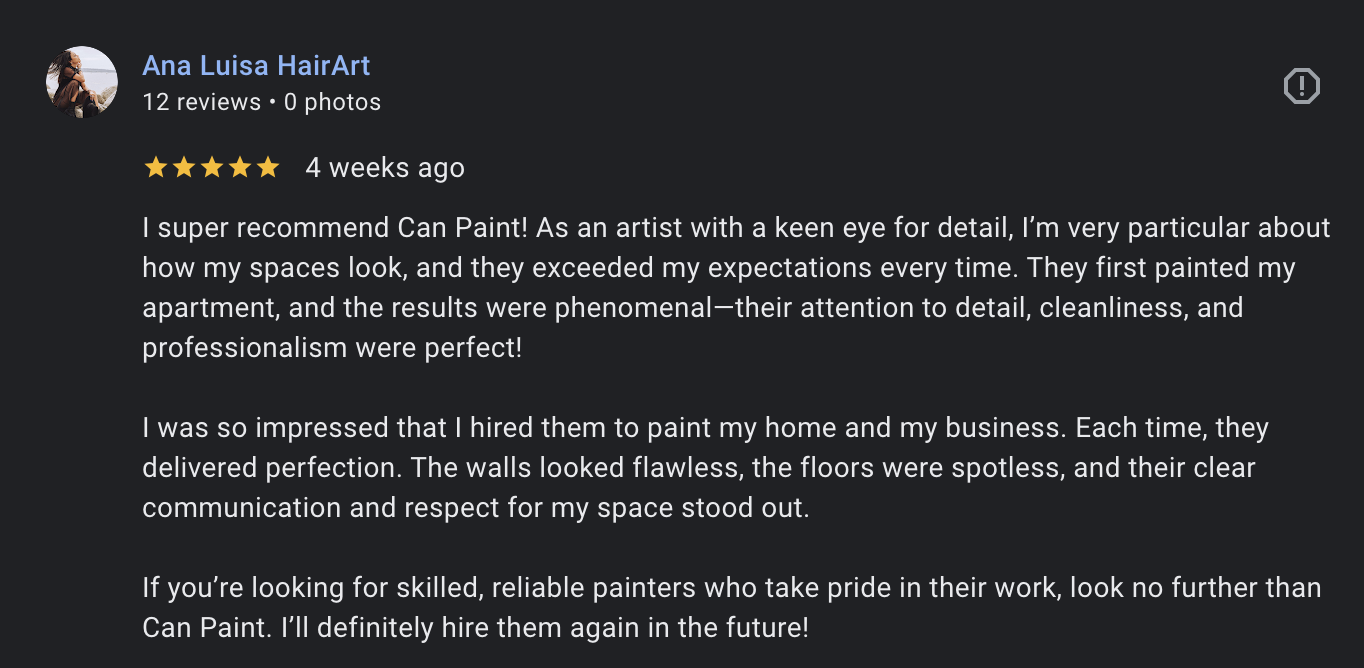This screenshot has width=1364, height=668.
Task: Click the paragraph starting "If you're looking for skilled"
Action: pos(732,608)
